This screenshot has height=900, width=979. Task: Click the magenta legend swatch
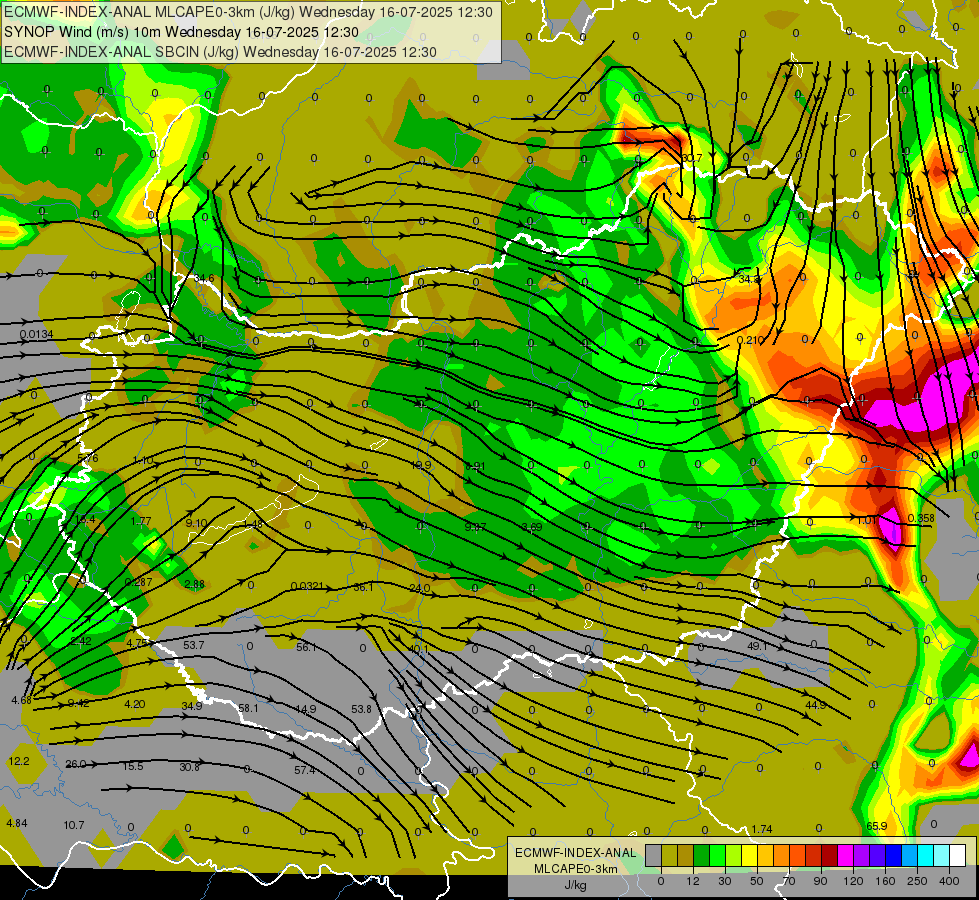pos(845,856)
